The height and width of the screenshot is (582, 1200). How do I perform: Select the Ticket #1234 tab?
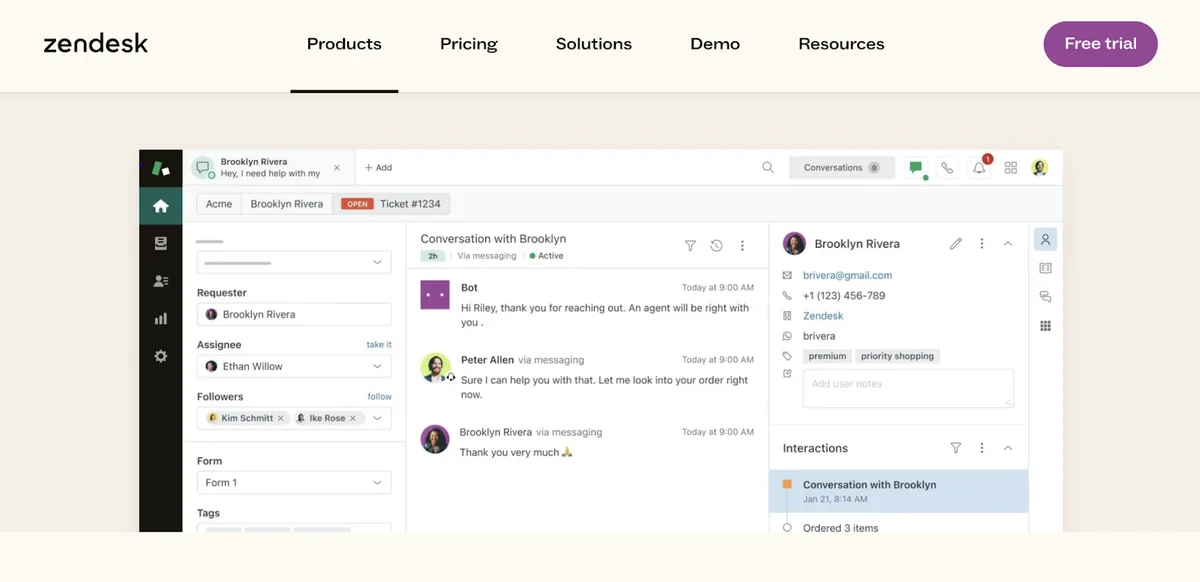pos(392,204)
